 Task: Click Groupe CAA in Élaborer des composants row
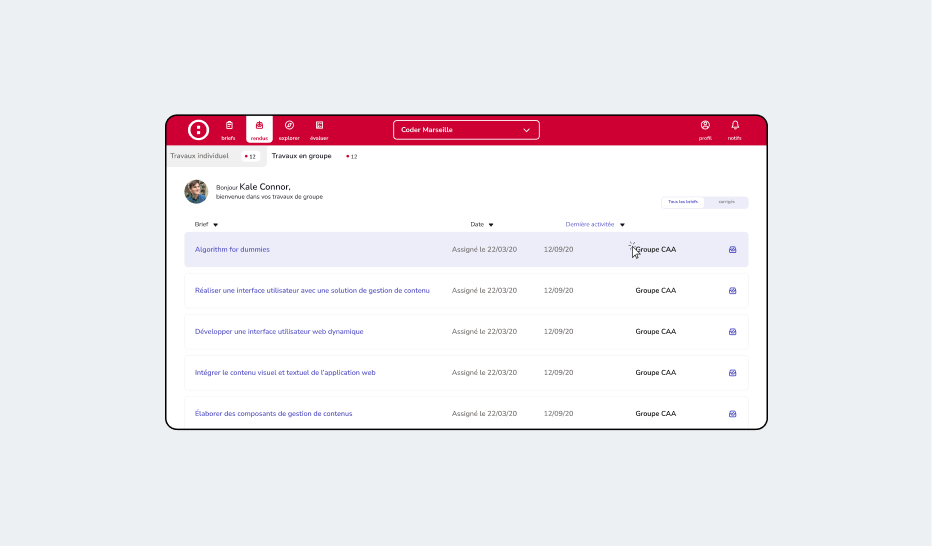click(656, 414)
